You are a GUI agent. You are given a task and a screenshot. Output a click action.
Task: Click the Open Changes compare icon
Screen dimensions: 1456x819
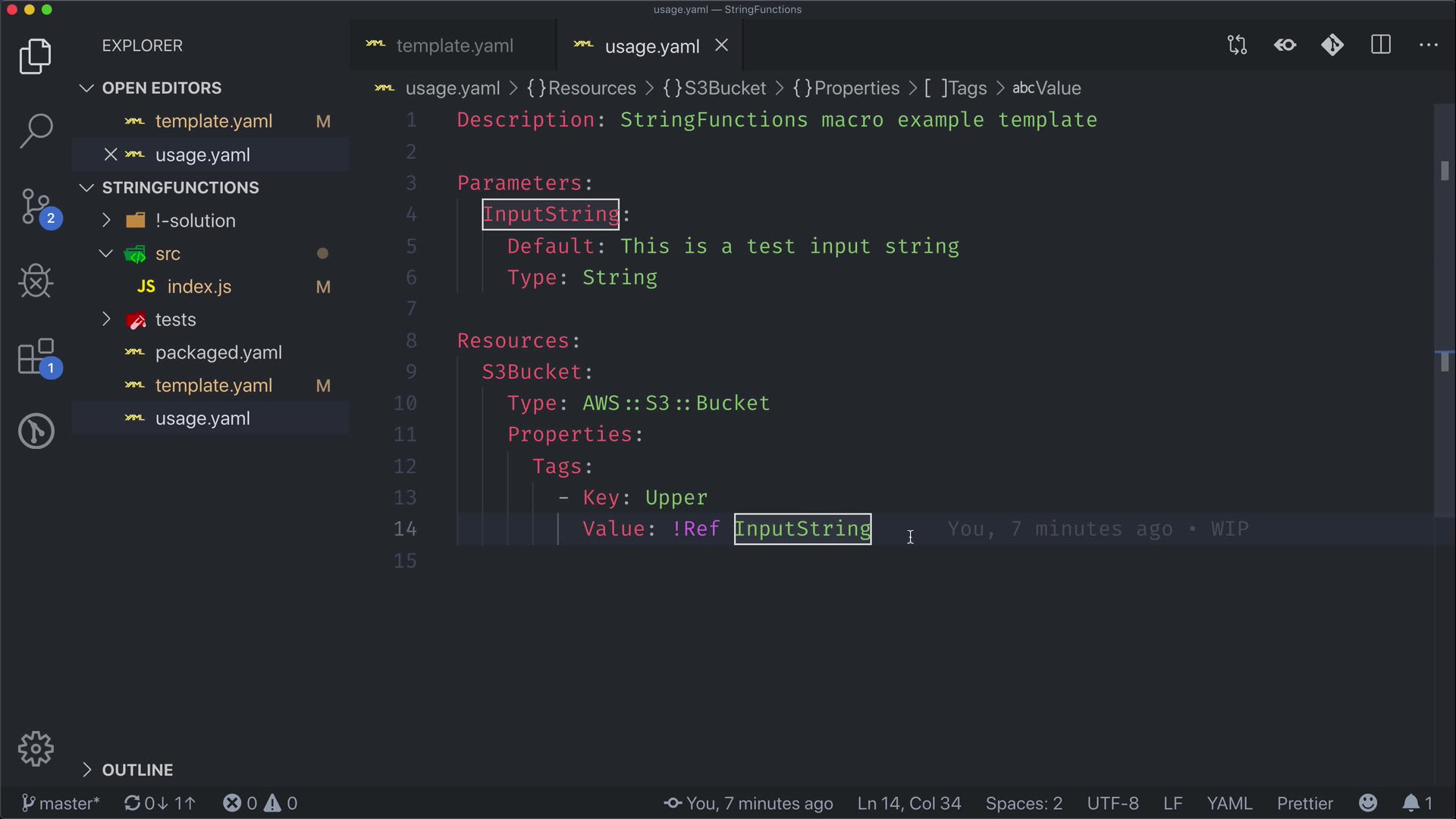1237,45
